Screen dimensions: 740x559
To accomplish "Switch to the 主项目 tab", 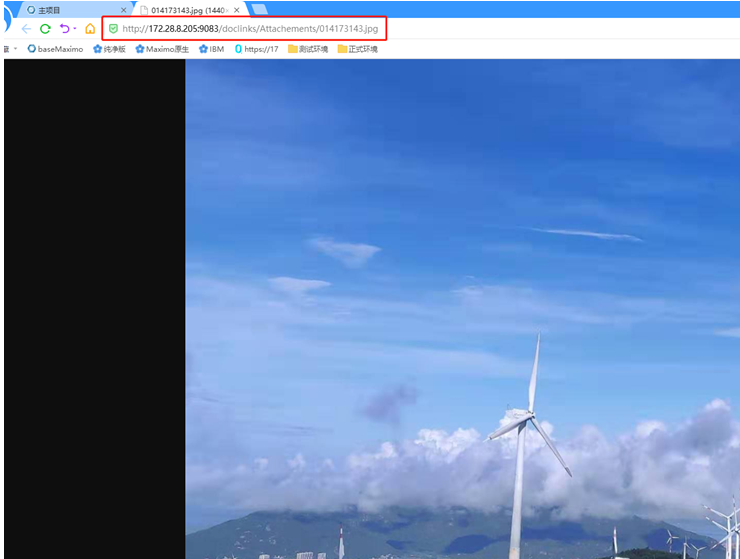I will coord(74,9).
